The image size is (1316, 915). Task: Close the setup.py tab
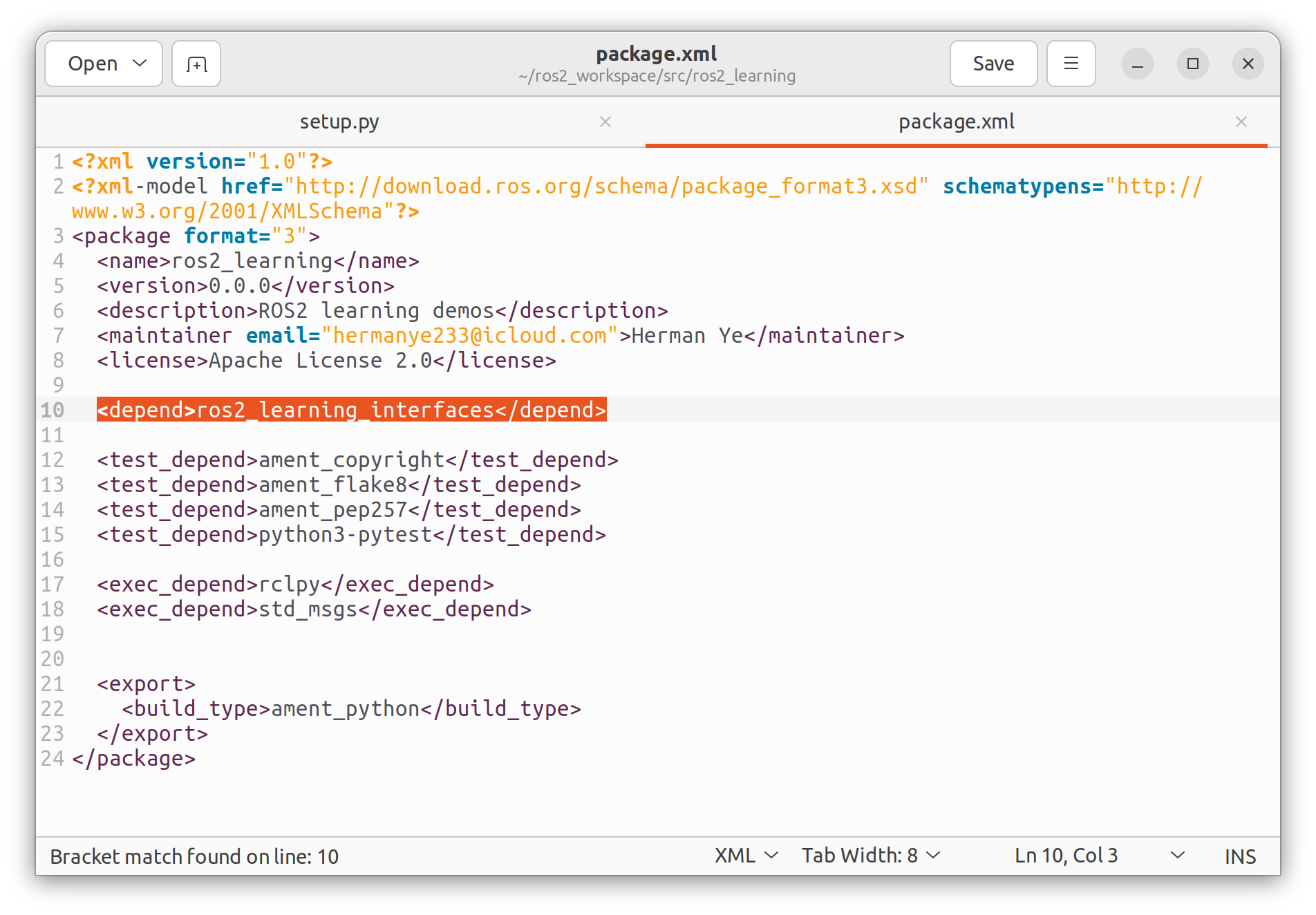tap(605, 122)
